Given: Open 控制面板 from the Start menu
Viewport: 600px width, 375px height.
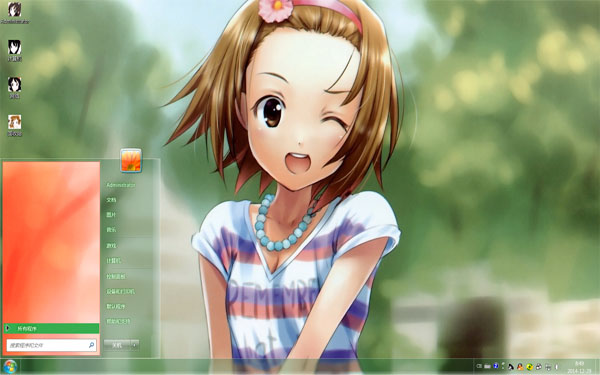Looking at the screenshot, I should coord(116,276).
